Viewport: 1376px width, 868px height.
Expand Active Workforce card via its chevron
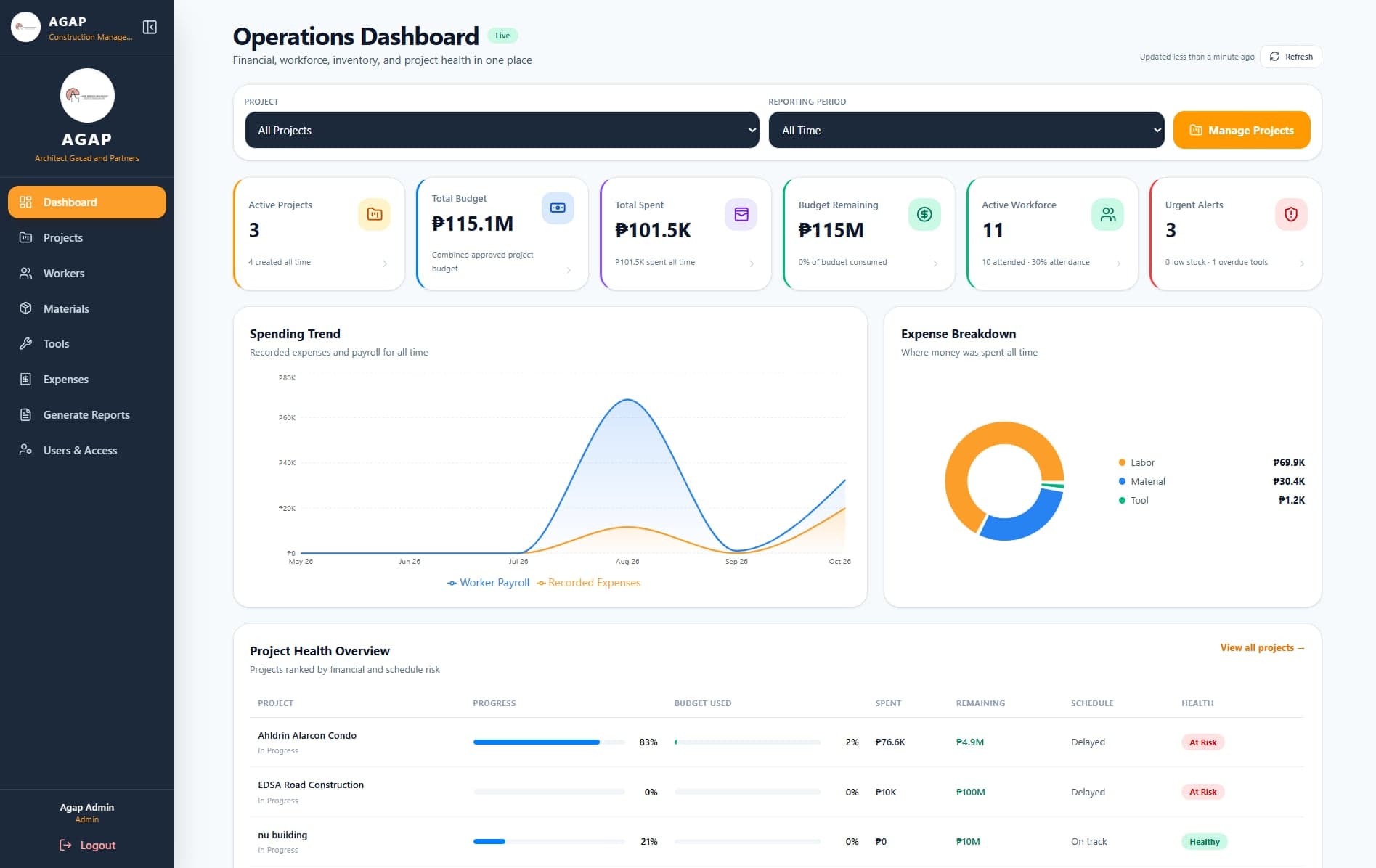[1118, 263]
